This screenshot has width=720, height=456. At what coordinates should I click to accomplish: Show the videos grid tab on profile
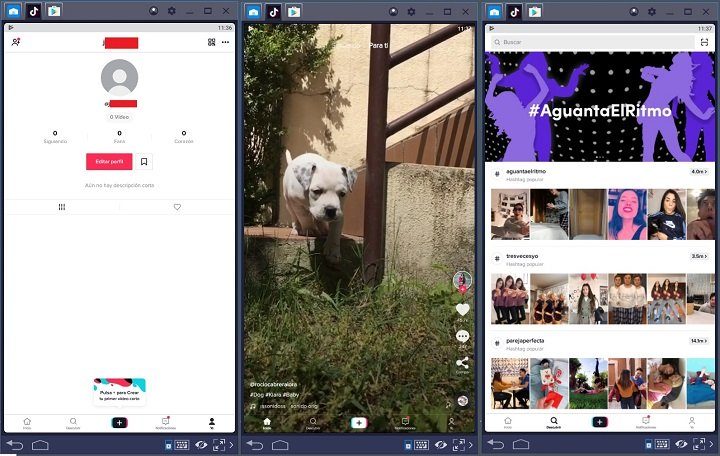point(62,207)
